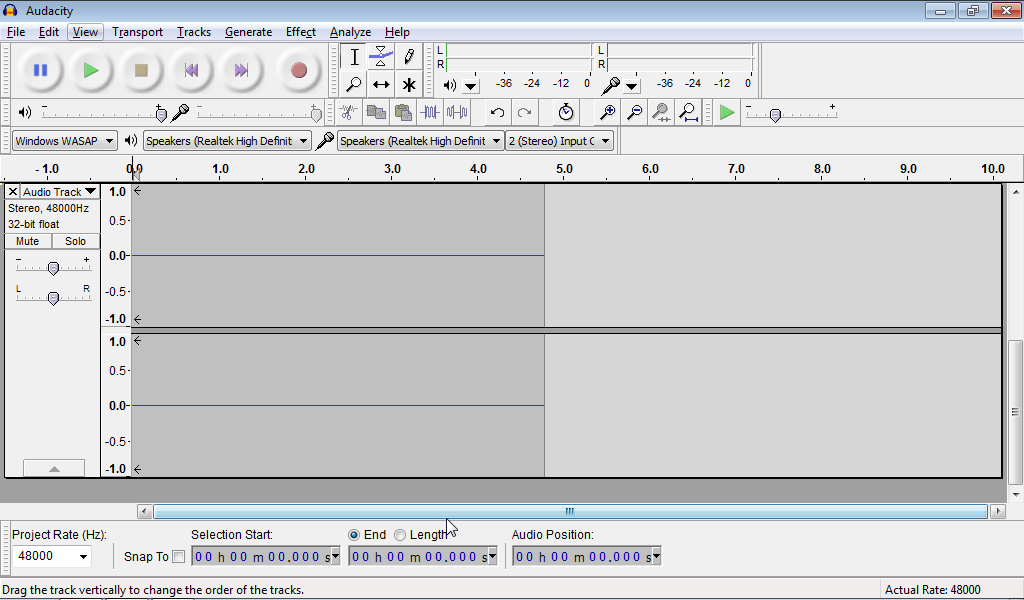Screen dimensions: 1024x600
Task: Zoom Out on the timeline
Action: (634, 112)
